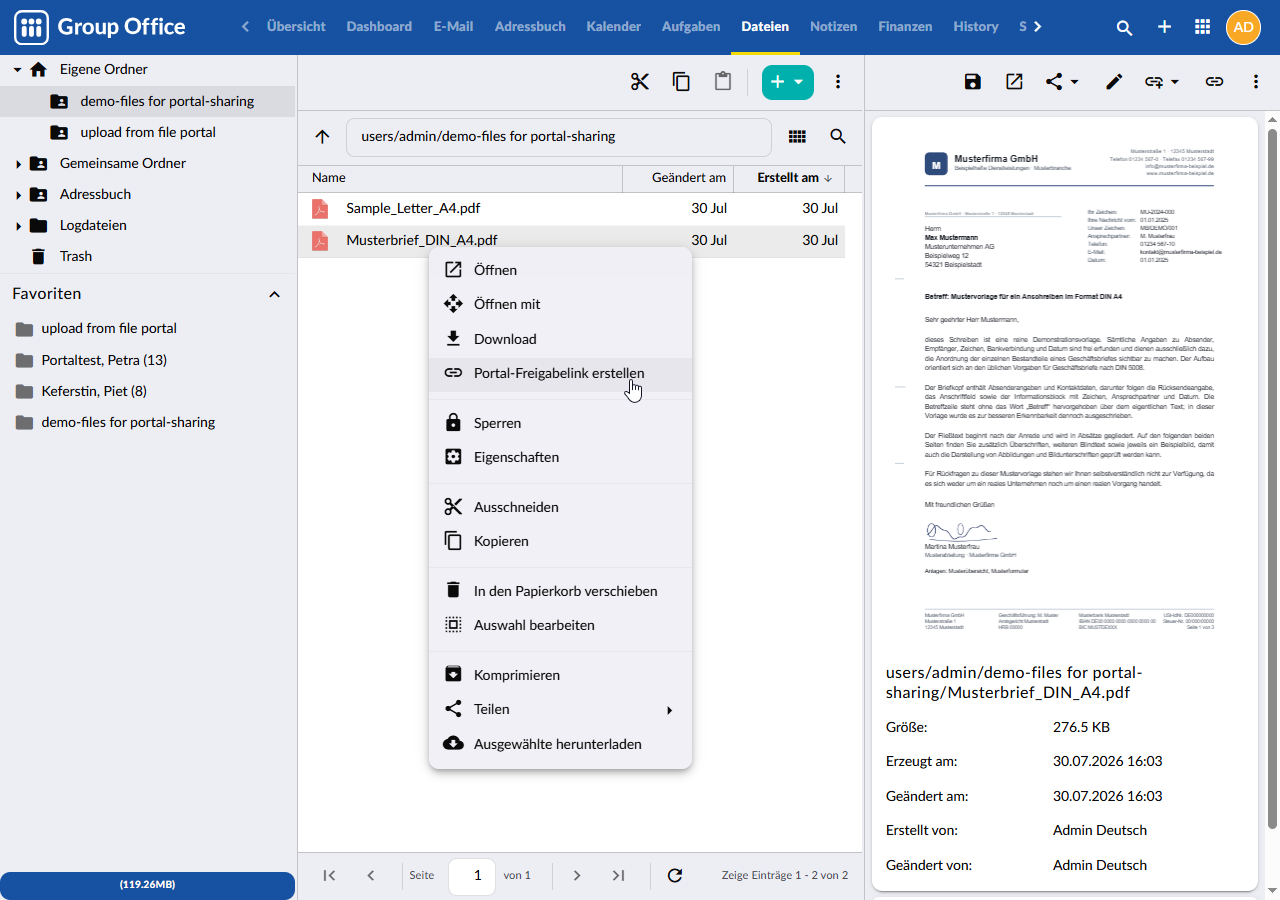Choose Eigenschaften in the context menu
Image resolution: width=1280 pixels, height=900 pixels.
click(560, 457)
